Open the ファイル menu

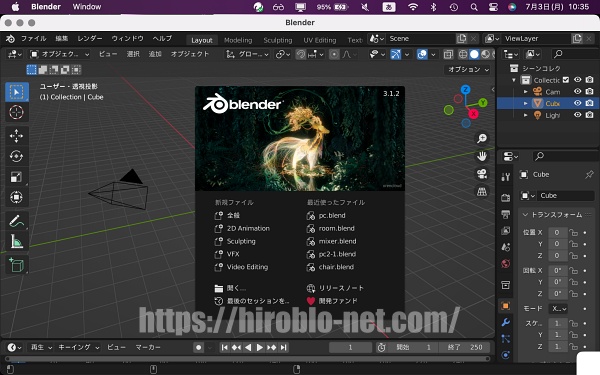(x=33, y=39)
